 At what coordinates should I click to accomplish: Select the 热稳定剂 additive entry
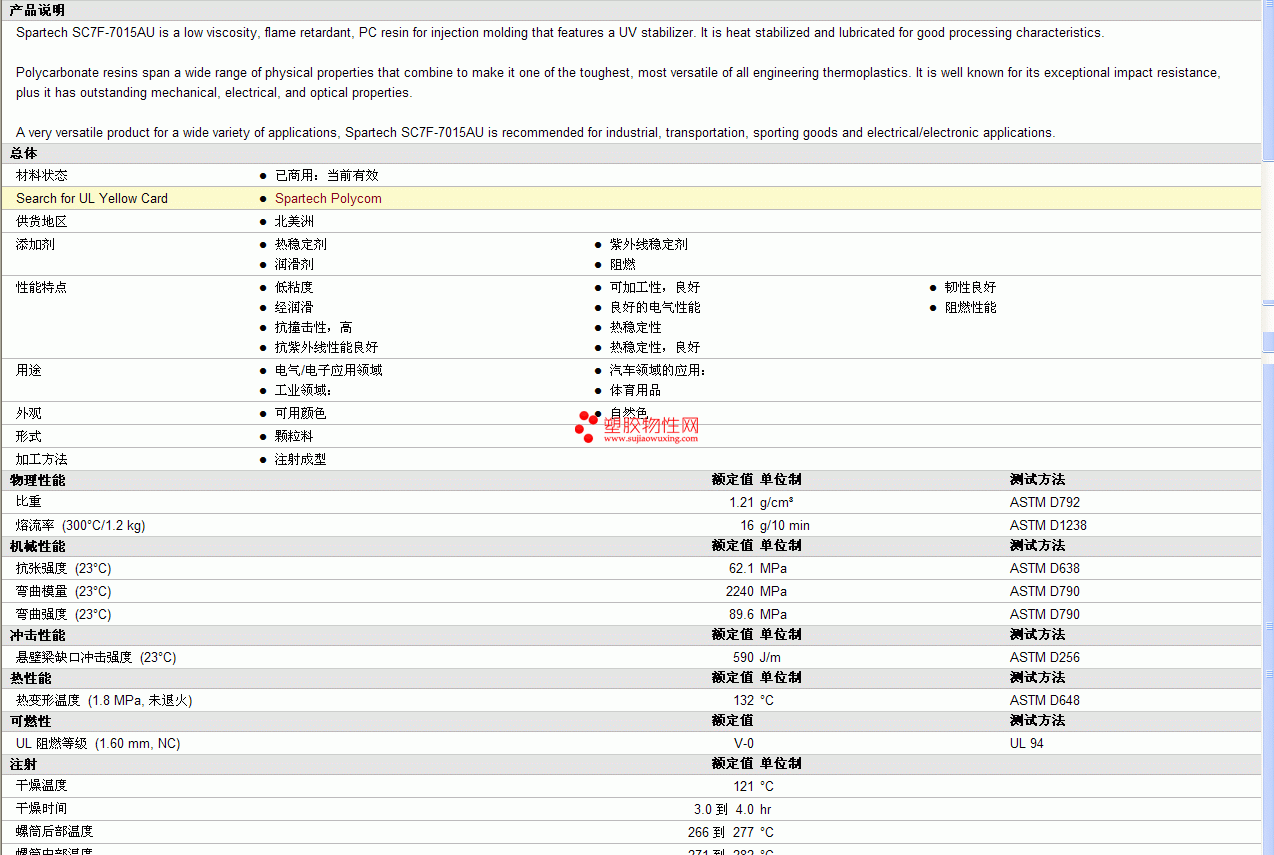point(301,244)
